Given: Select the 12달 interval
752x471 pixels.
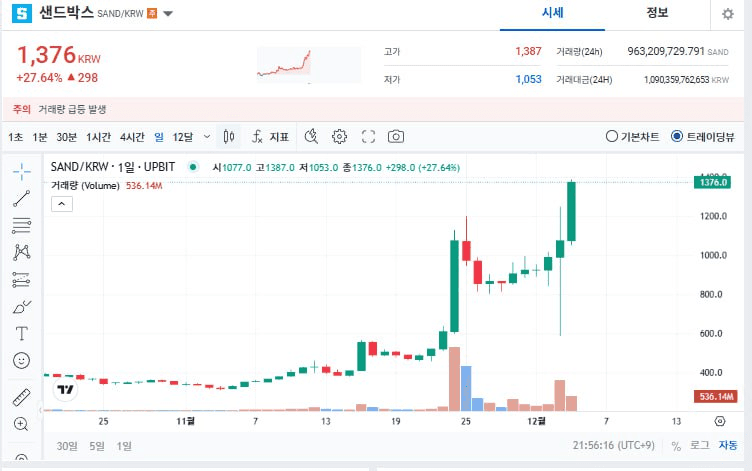Looking at the screenshot, I should [183, 137].
